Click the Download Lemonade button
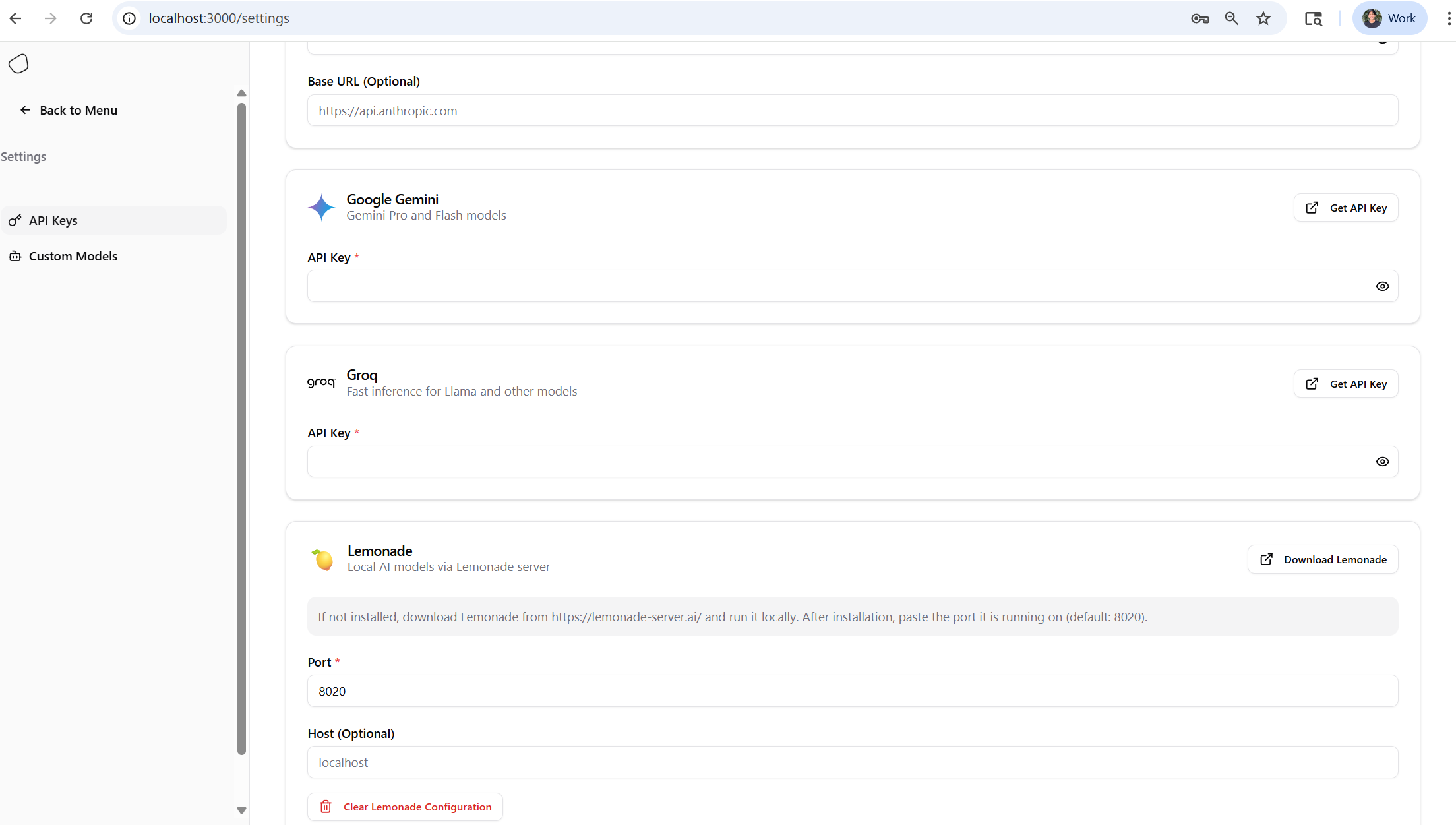Screen dimensions: 1456x825 click(x=1322, y=559)
